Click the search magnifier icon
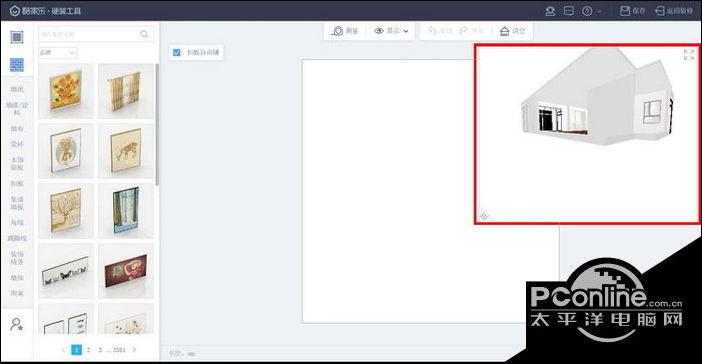This screenshot has height=364, width=702. tap(144, 34)
